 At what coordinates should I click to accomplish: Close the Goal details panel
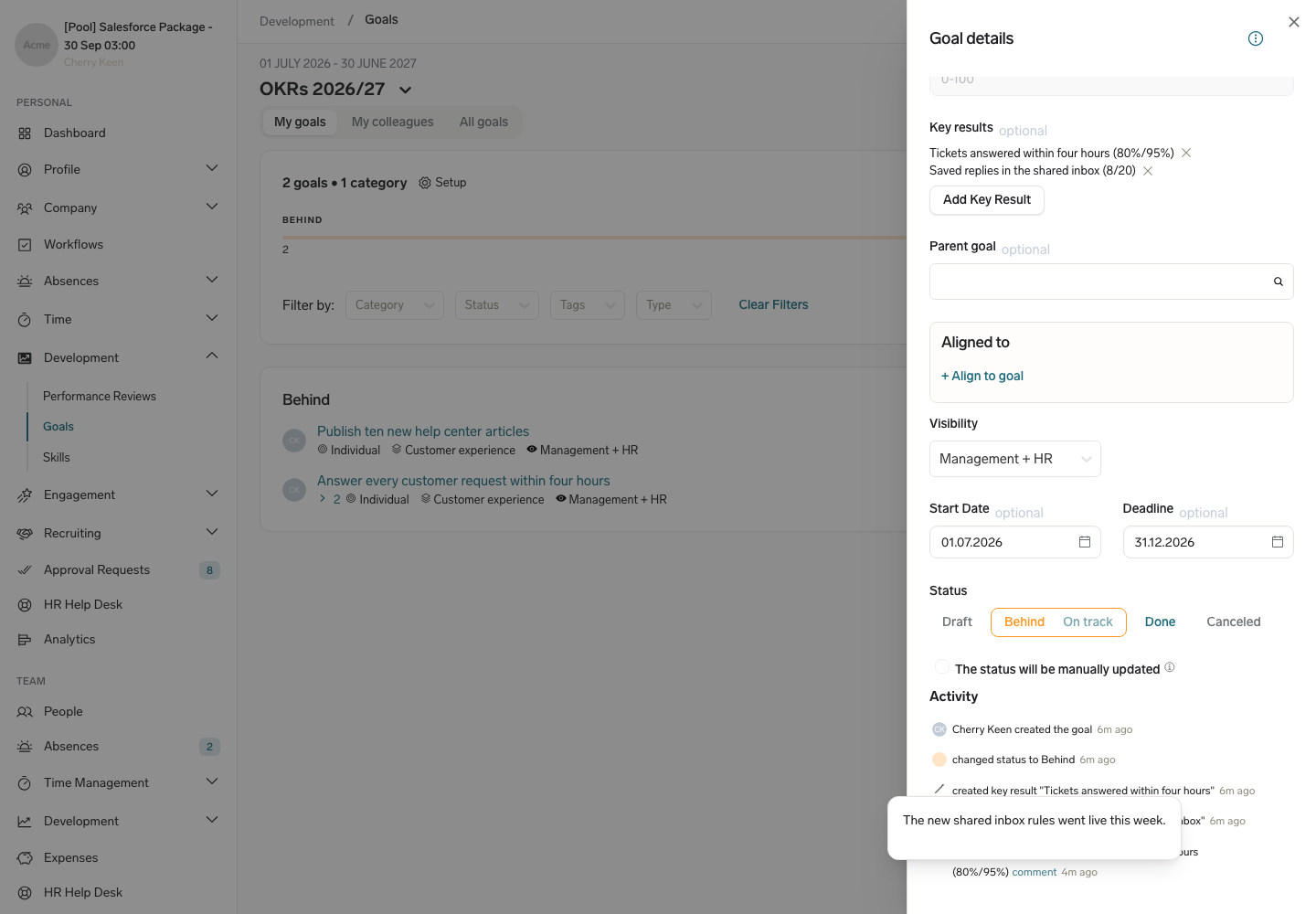pos(1294,22)
